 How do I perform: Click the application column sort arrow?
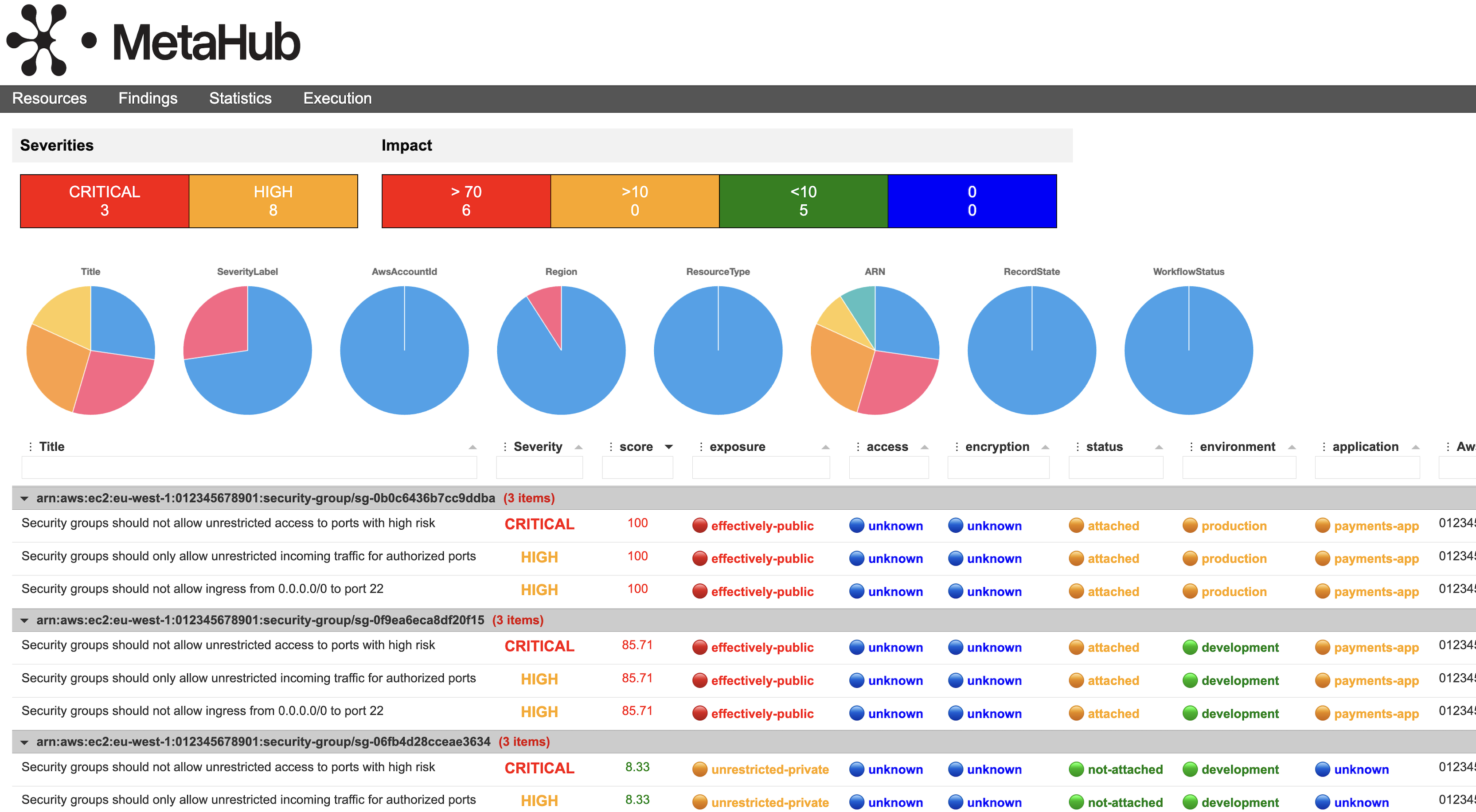[x=1415, y=448]
